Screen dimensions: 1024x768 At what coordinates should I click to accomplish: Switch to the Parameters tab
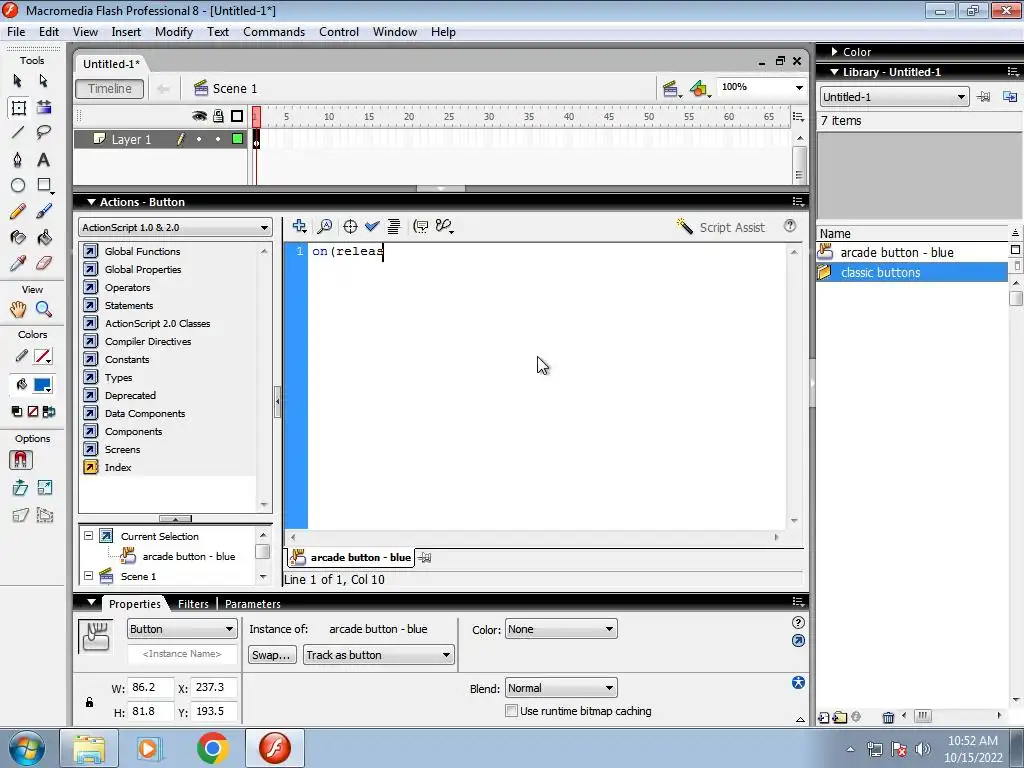tap(253, 604)
